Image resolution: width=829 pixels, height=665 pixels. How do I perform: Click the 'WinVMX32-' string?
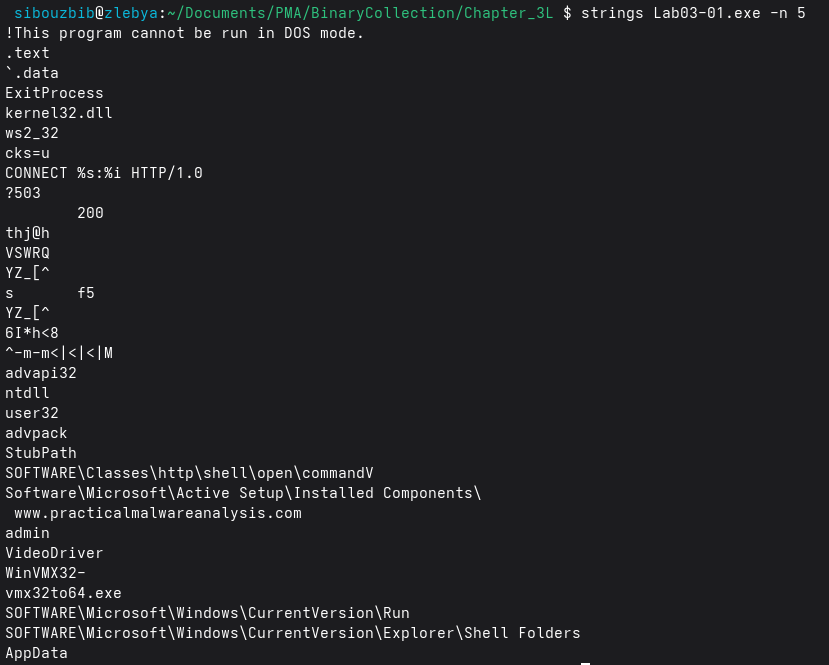coord(45,573)
